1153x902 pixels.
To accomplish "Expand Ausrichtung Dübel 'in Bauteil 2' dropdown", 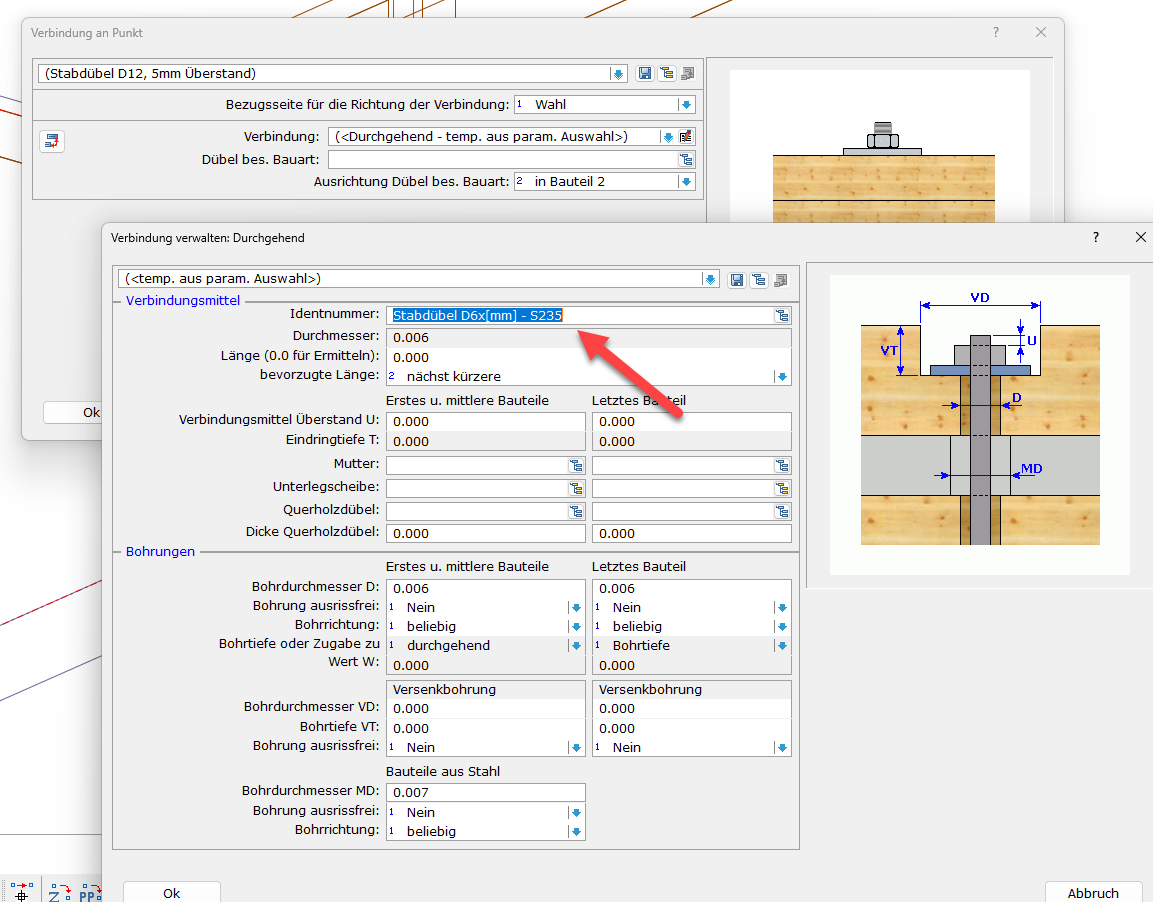I will [x=686, y=182].
